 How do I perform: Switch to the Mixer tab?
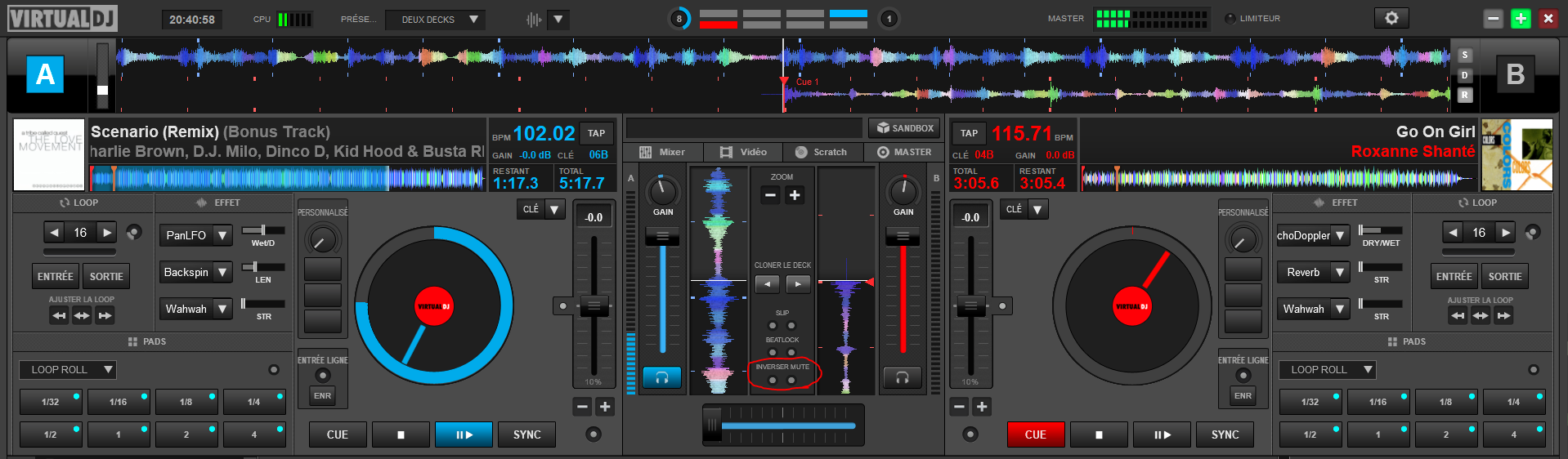coord(663,152)
